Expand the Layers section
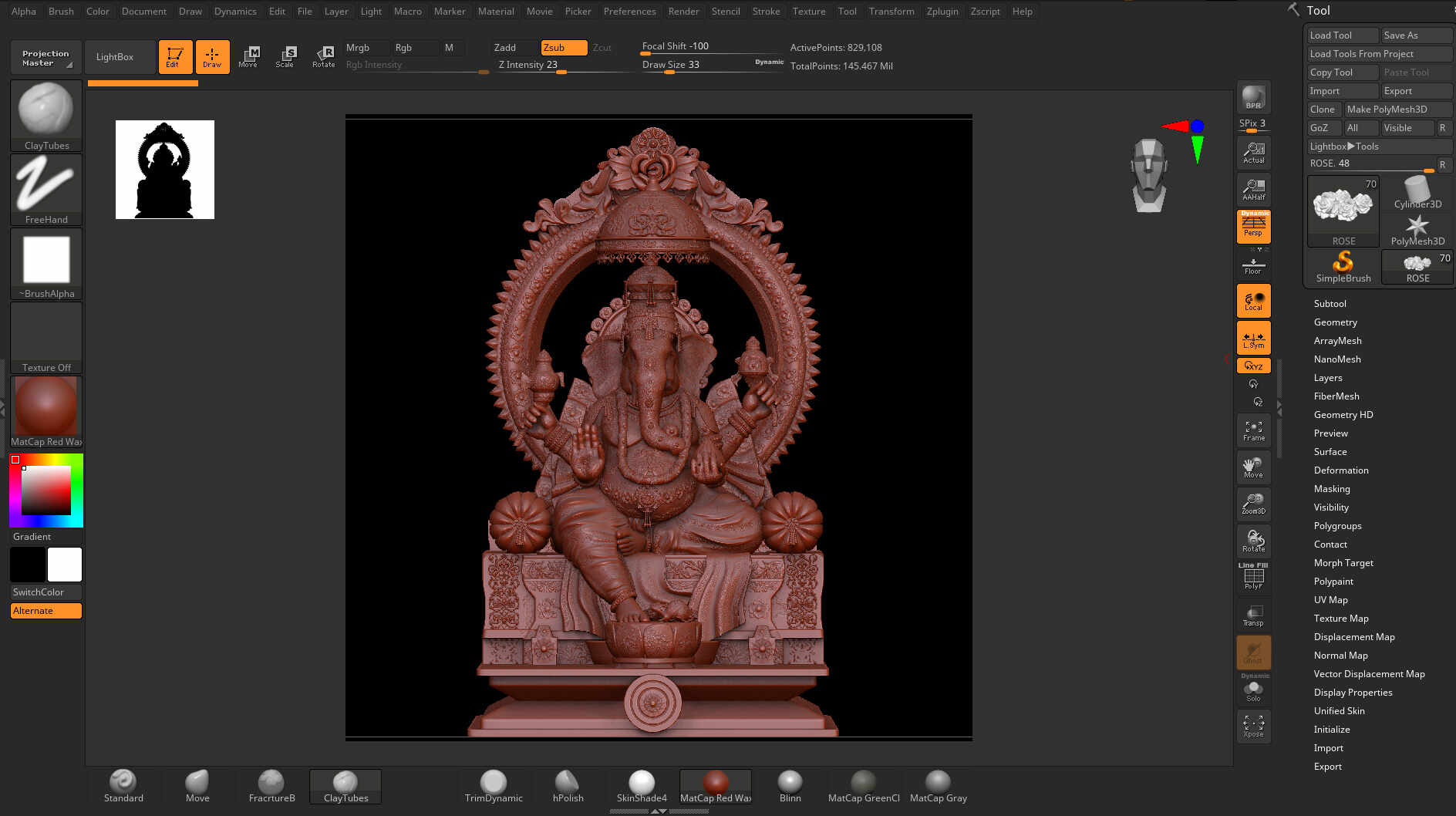 pos(1328,378)
